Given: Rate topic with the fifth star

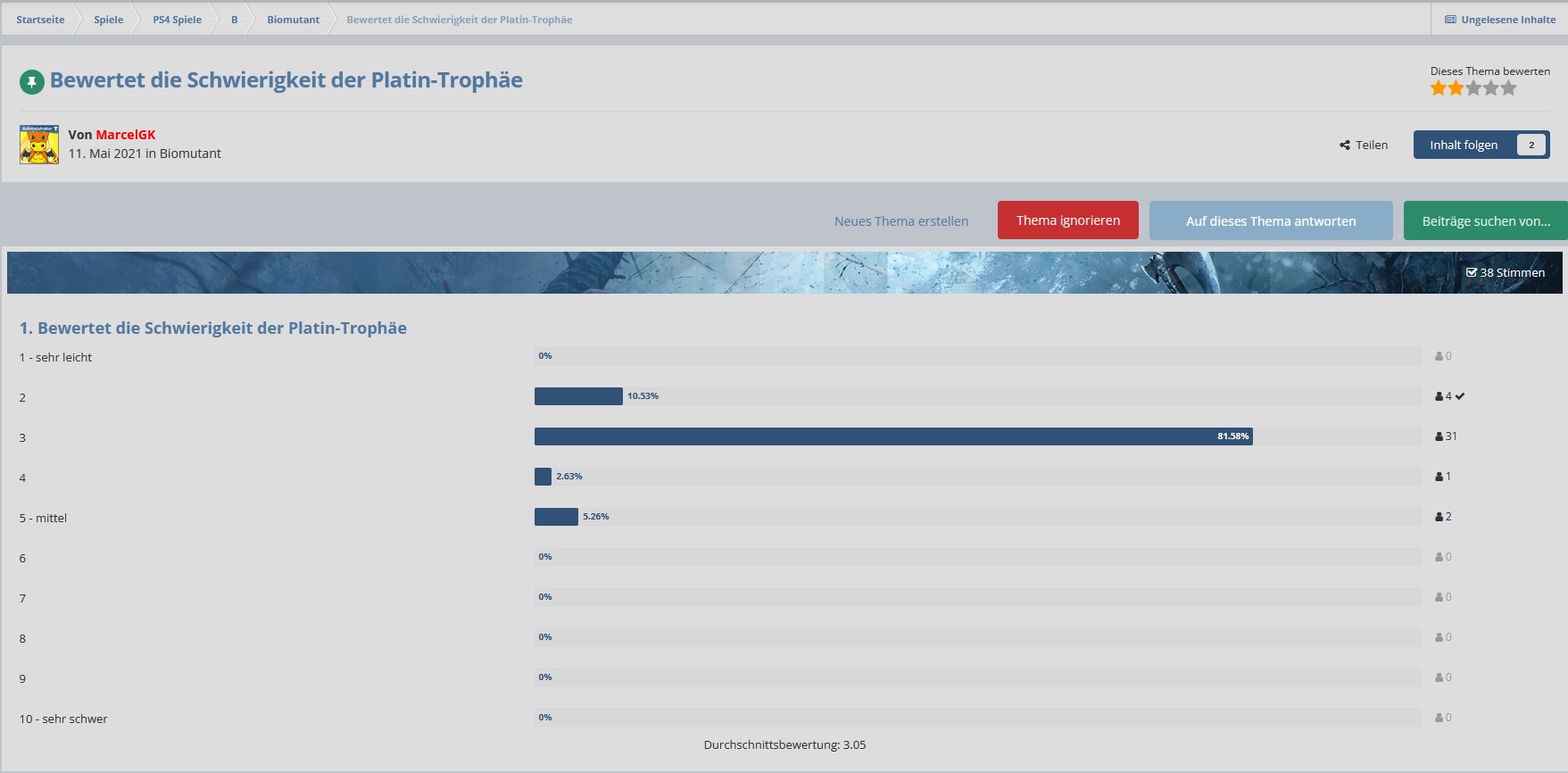Looking at the screenshot, I should pos(1508,88).
